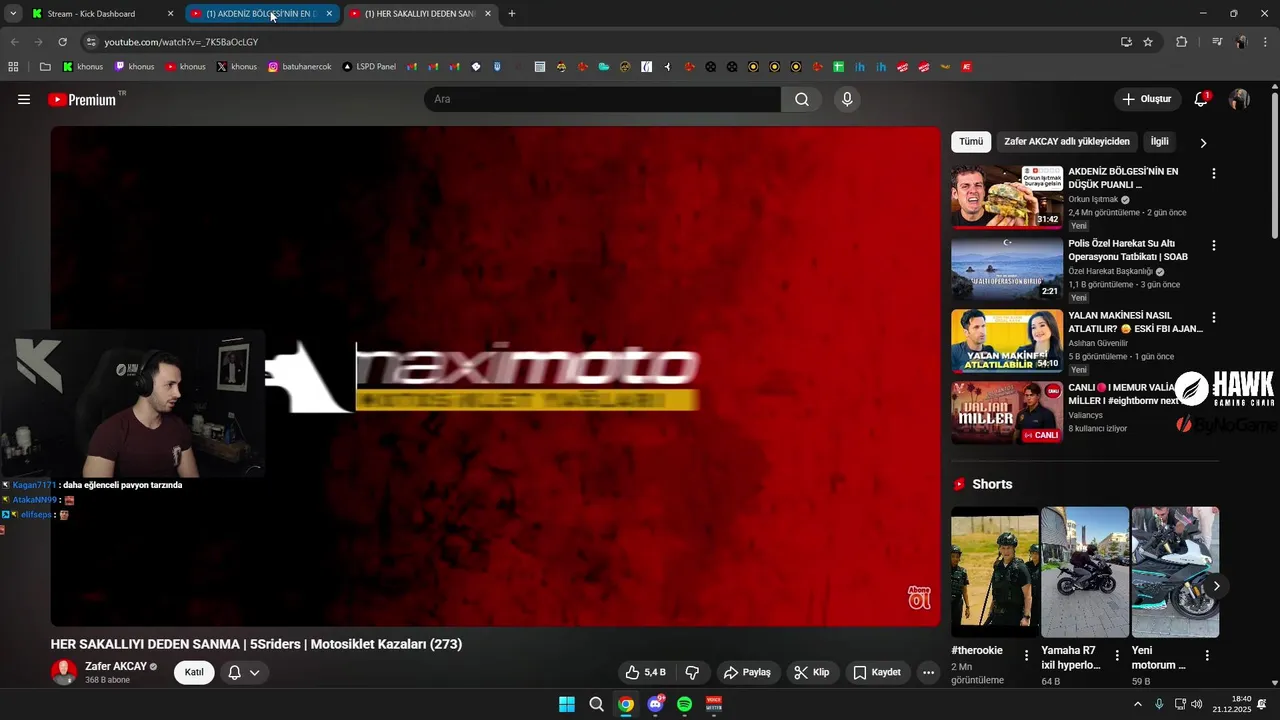Create a clip with Klip button
The height and width of the screenshot is (720, 1280).
click(x=812, y=672)
